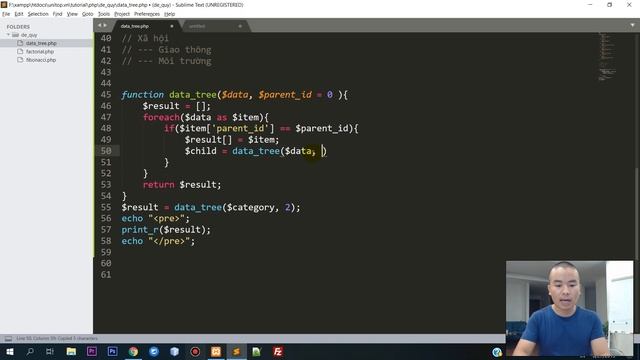
Task: Open FileZilla from taskbar
Action: click(278, 351)
